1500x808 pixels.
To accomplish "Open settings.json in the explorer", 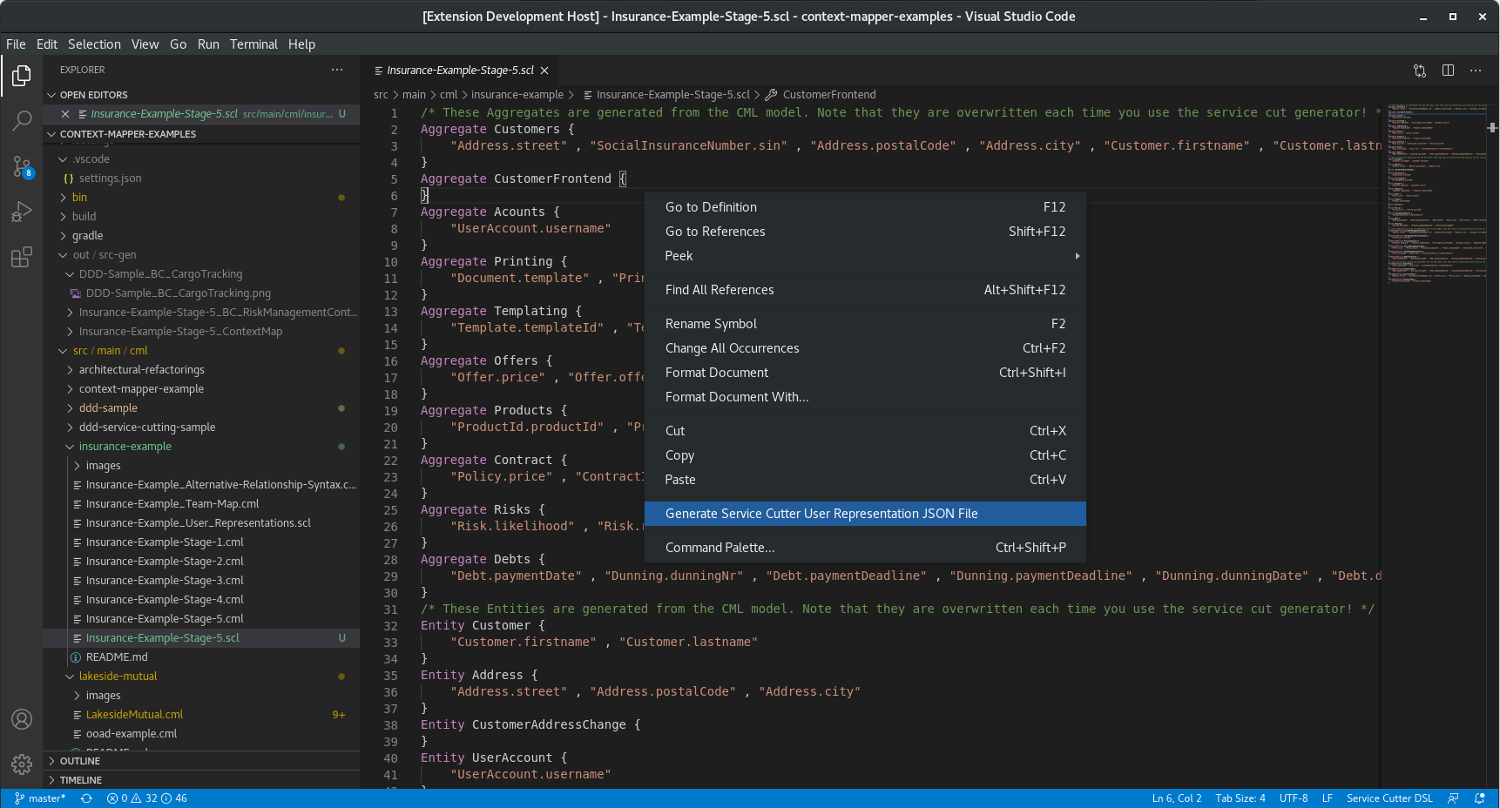I will [110, 178].
